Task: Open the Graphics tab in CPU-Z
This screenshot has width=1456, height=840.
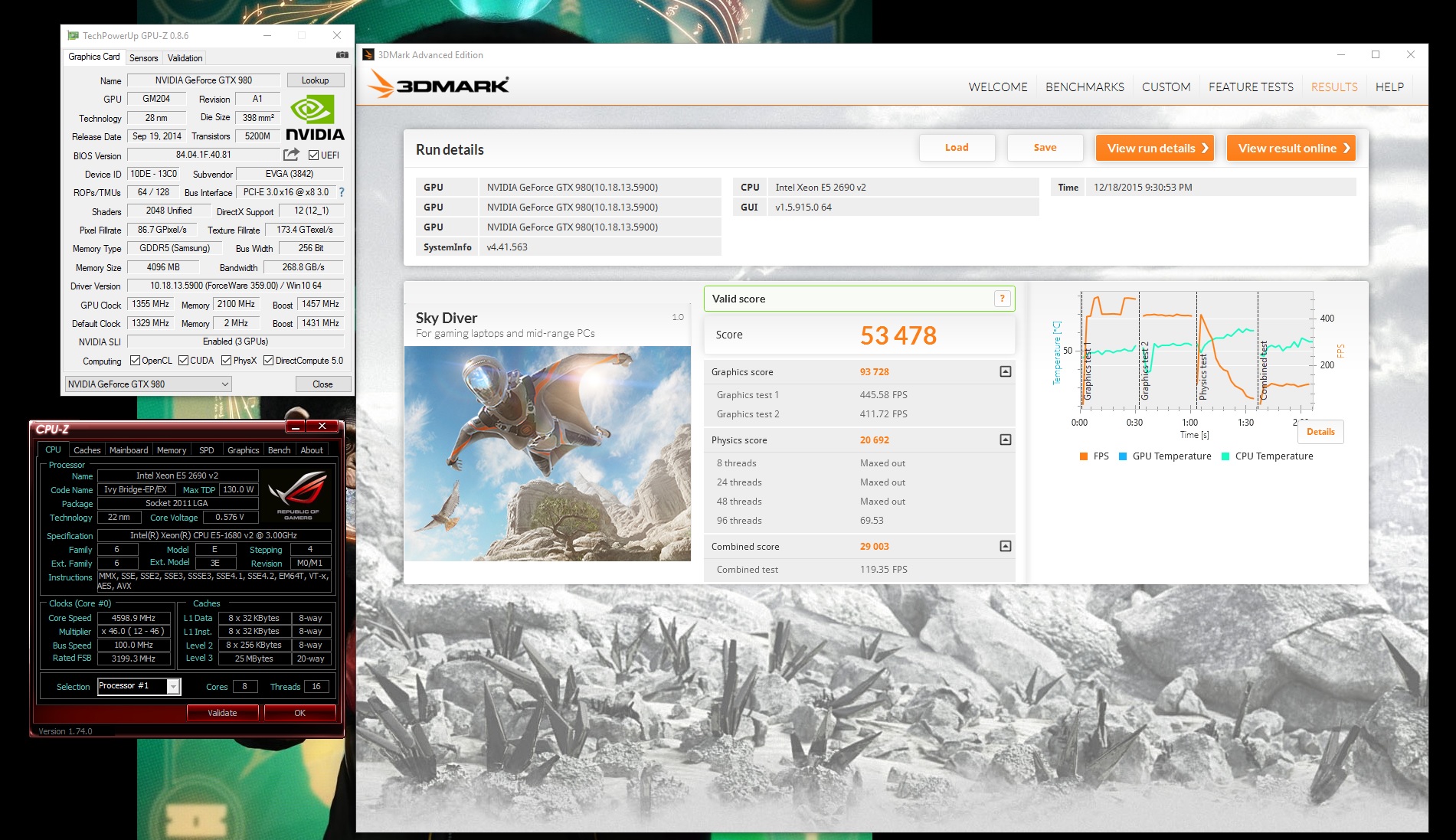Action: tap(244, 450)
